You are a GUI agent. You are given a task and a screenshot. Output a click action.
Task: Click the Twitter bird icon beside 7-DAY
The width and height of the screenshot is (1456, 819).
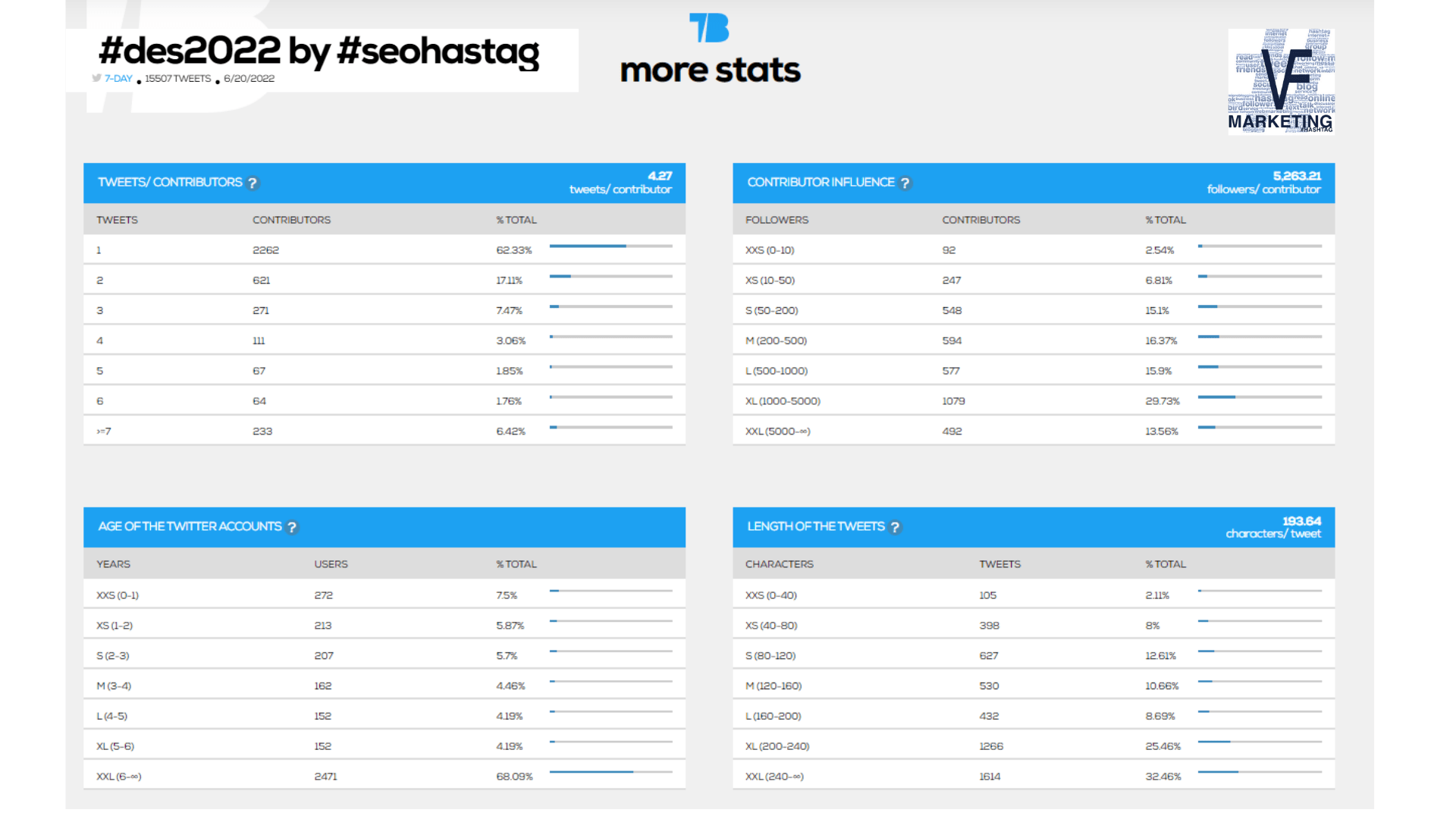coord(96,78)
